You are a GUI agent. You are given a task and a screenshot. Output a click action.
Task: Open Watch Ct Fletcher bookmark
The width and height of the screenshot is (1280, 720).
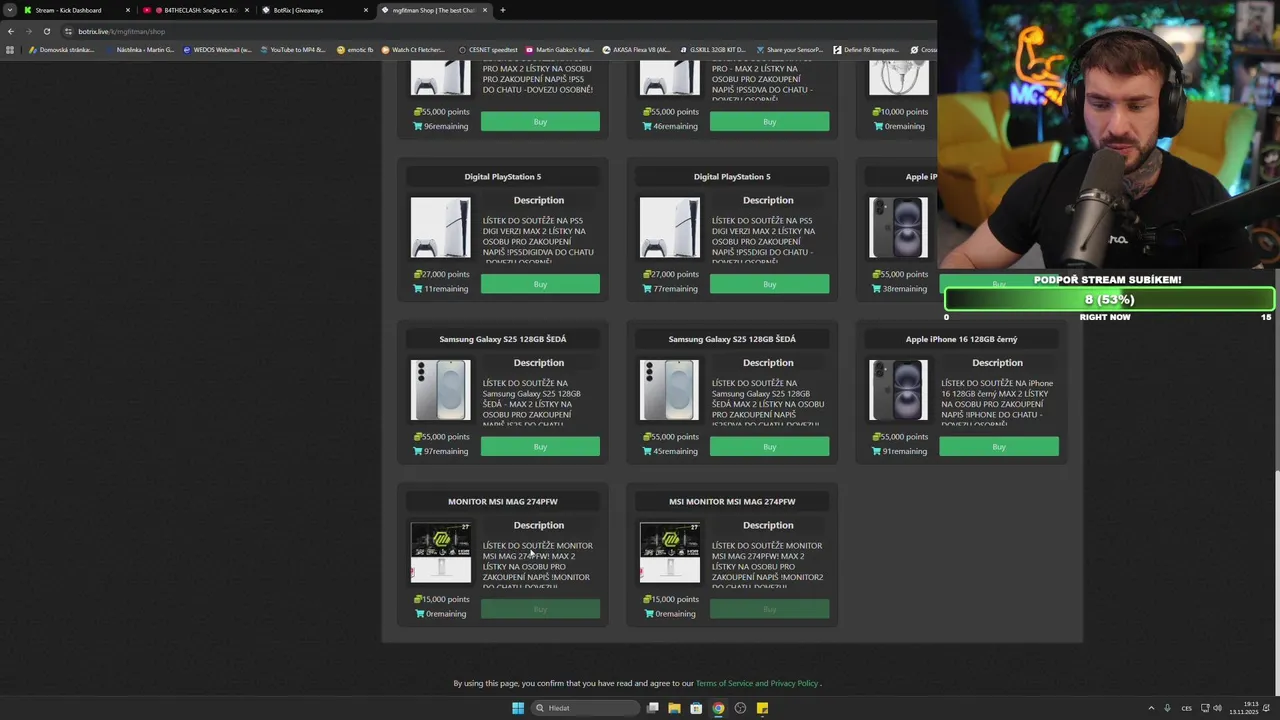pyautogui.click(x=413, y=49)
